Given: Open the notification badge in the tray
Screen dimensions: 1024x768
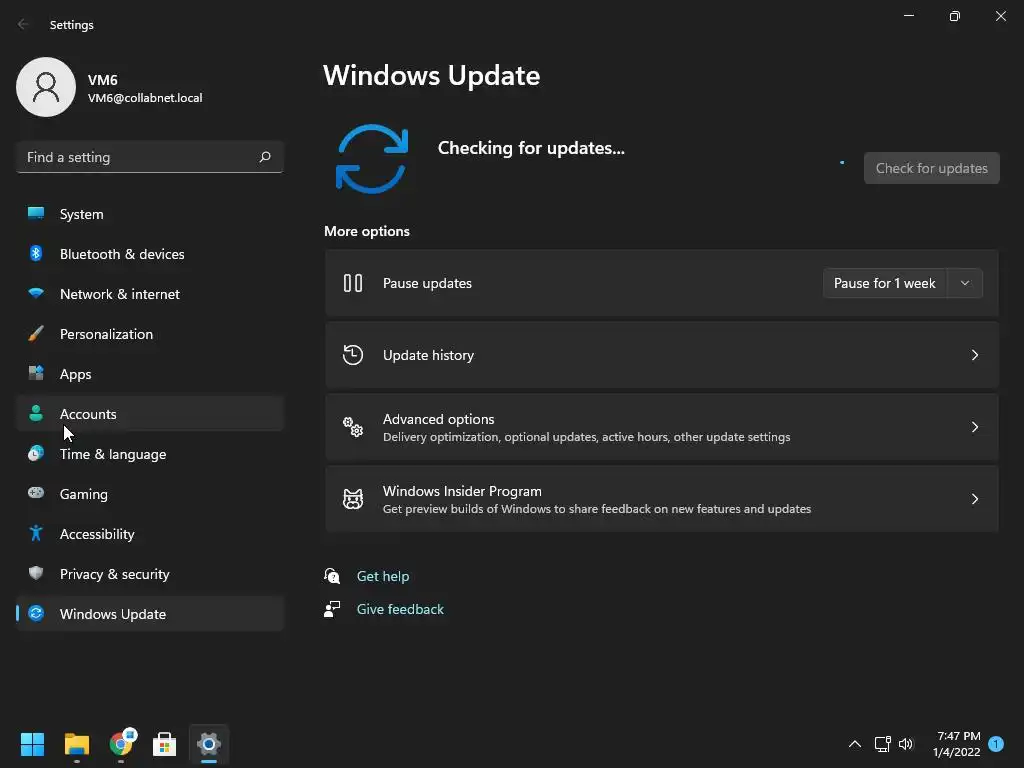Looking at the screenshot, I should (x=996, y=744).
